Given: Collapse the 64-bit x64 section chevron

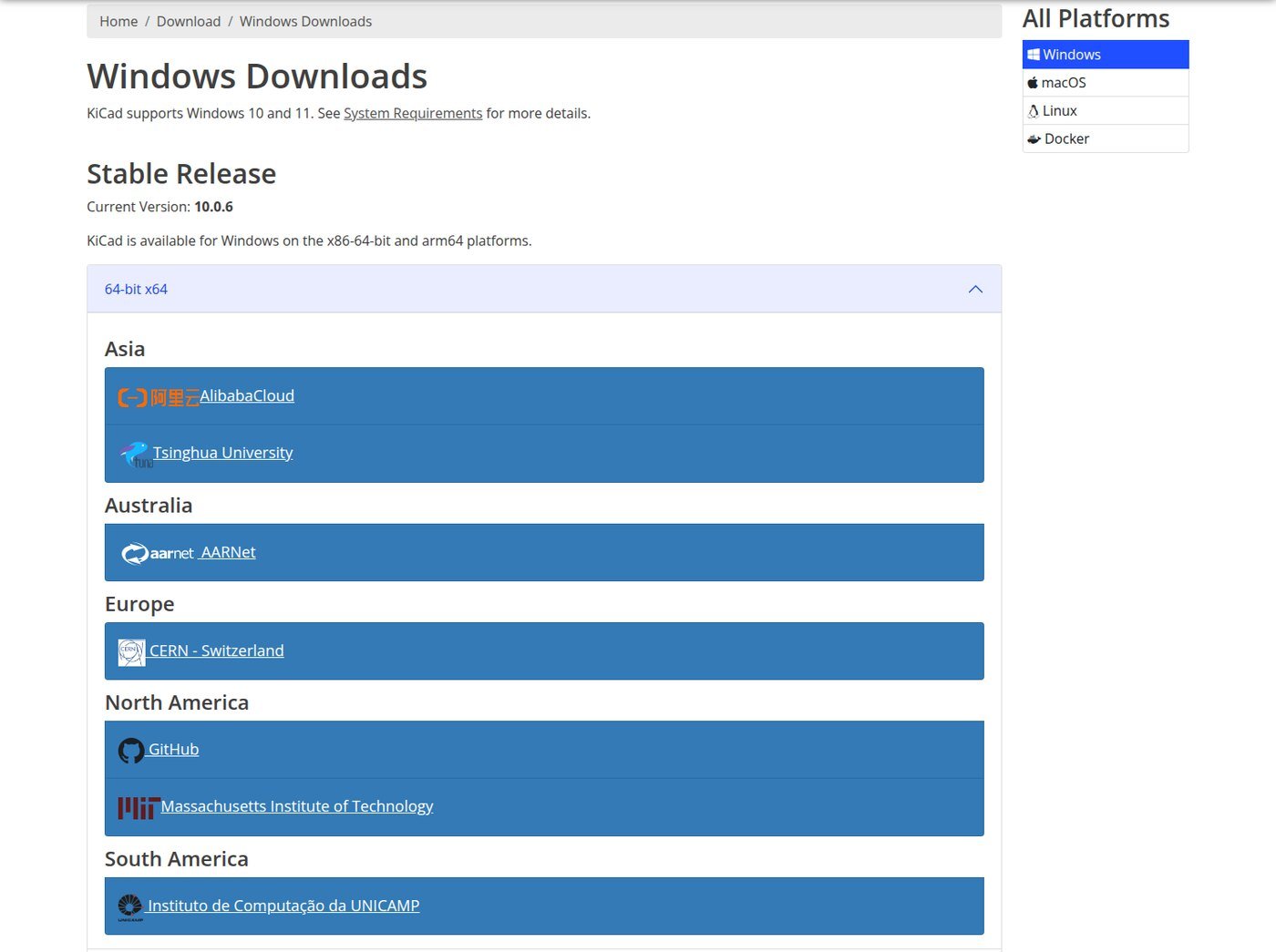Looking at the screenshot, I should click(975, 289).
